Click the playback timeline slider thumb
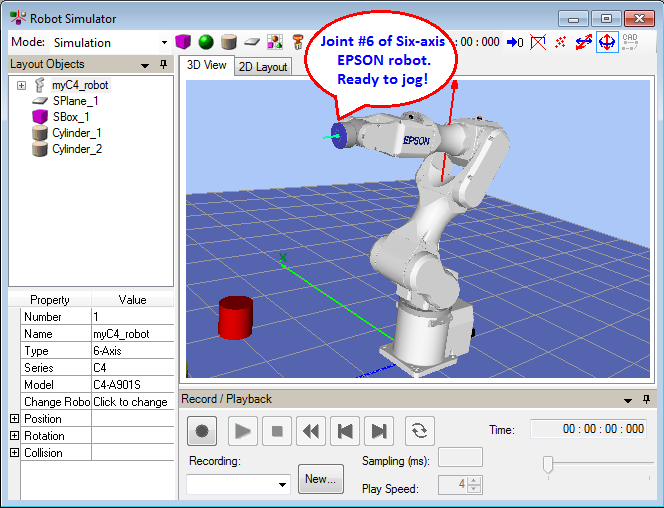664x508 pixels. [x=548, y=464]
